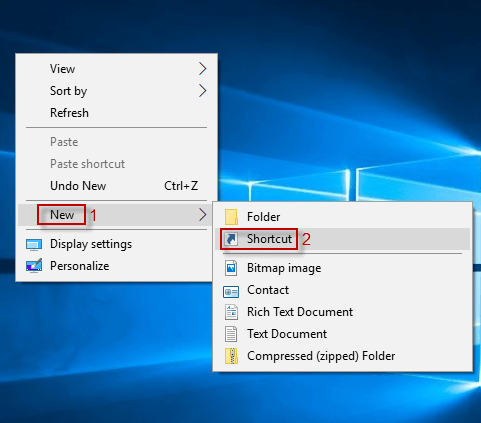481x423 pixels.
Task: Create a new Bitmap image
Action: click(342, 268)
